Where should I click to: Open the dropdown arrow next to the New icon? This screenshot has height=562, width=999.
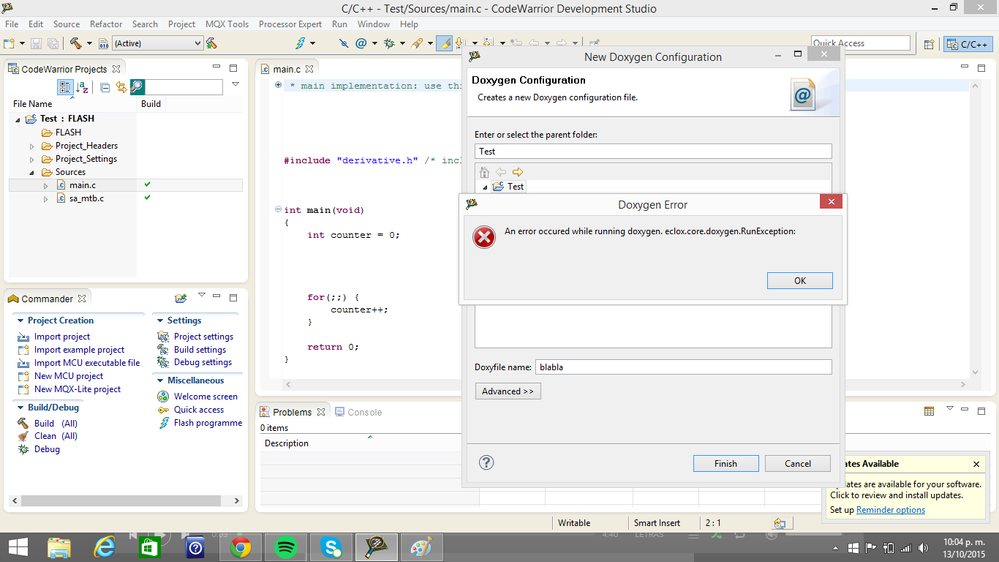pyautogui.click(x=22, y=43)
